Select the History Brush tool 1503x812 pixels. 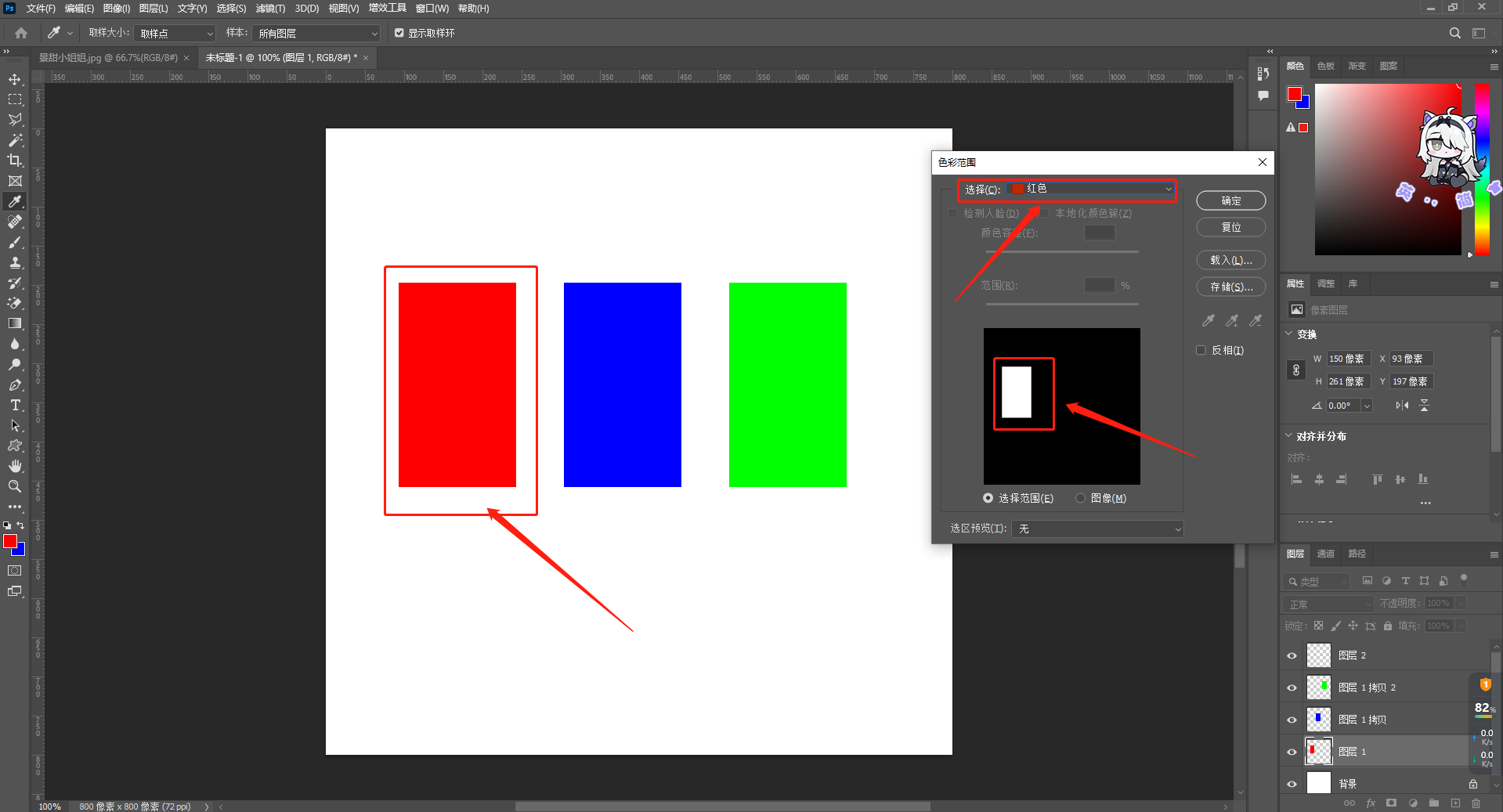click(15, 283)
